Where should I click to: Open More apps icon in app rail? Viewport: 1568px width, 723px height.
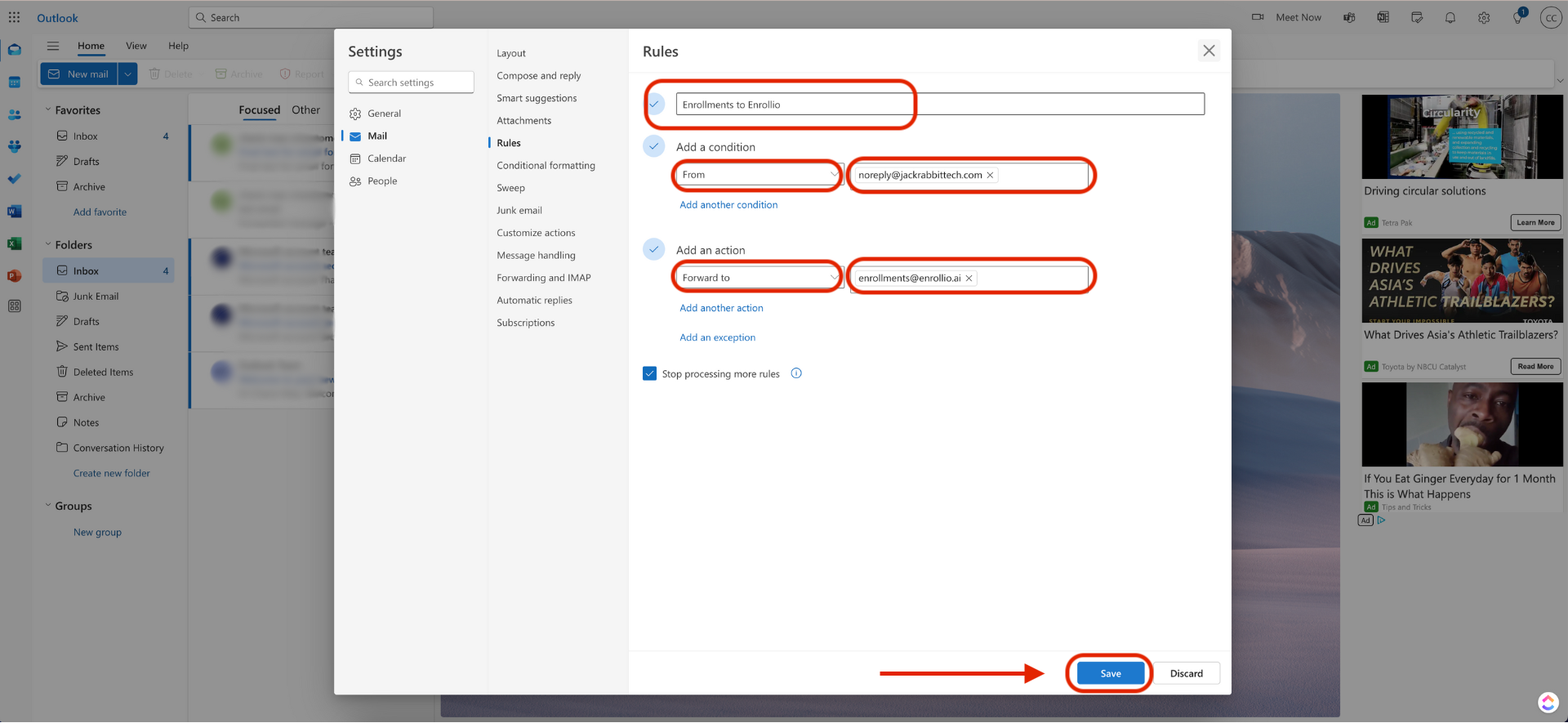coord(14,306)
